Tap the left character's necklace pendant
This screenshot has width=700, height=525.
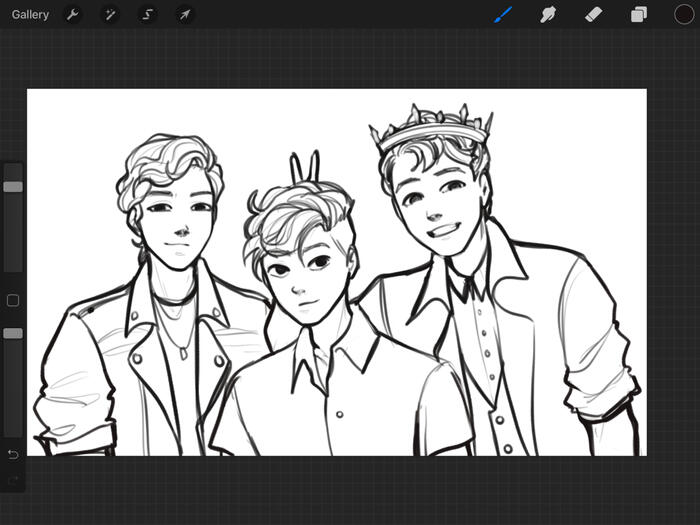point(184,351)
